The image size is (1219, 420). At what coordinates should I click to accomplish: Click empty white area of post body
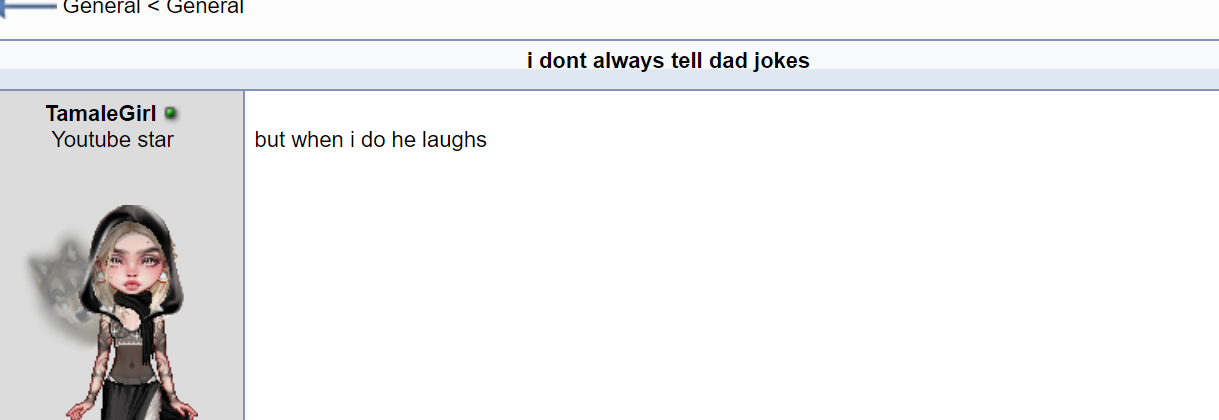point(730,290)
